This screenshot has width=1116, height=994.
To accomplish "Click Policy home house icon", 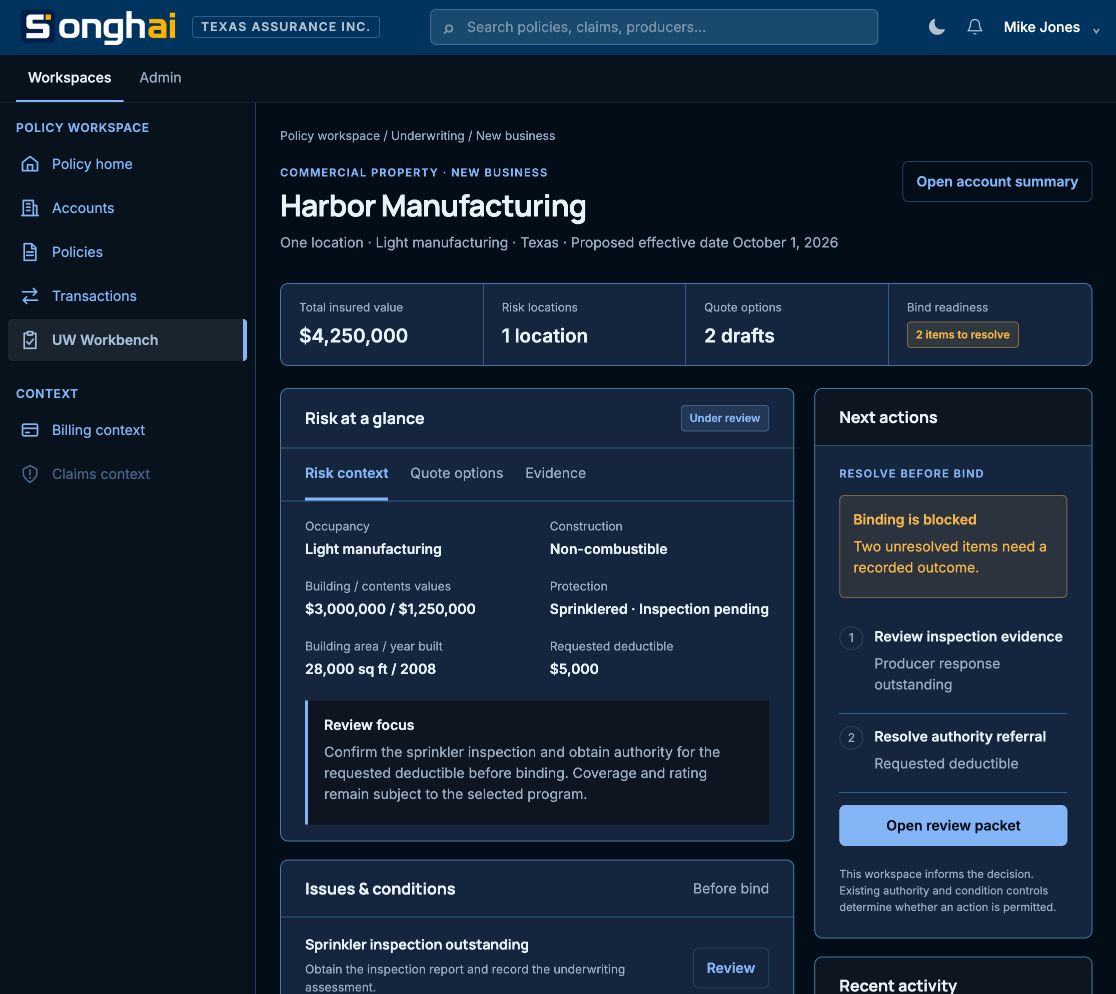I will click(x=30, y=164).
